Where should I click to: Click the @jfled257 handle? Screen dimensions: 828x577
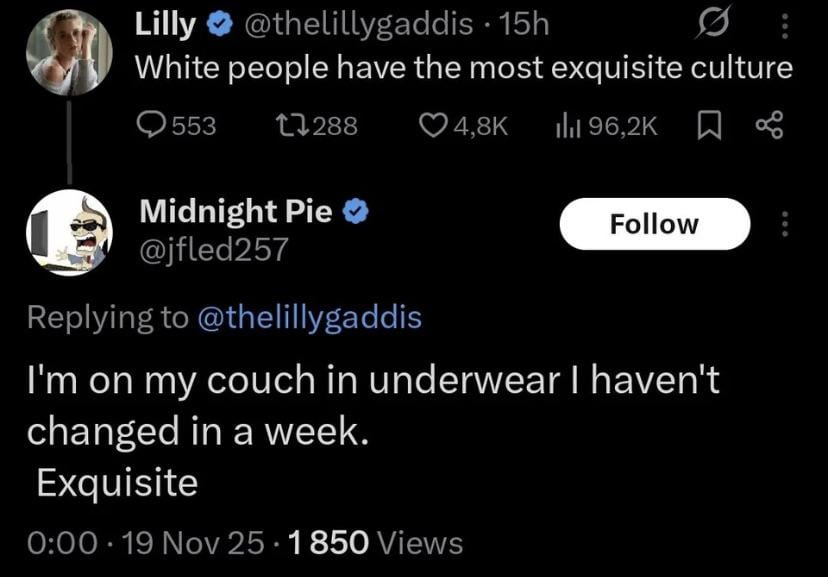(x=213, y=248)
